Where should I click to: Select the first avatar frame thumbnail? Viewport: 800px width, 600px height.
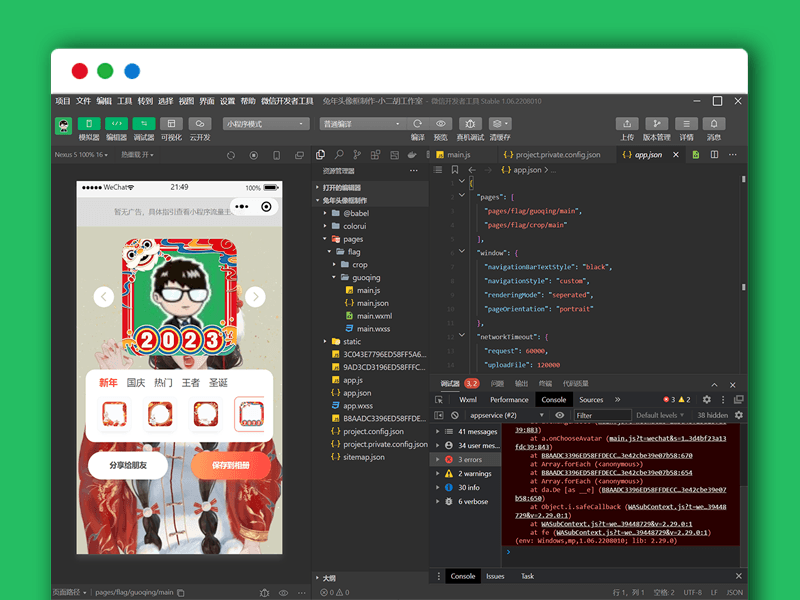tap(113, 412)
